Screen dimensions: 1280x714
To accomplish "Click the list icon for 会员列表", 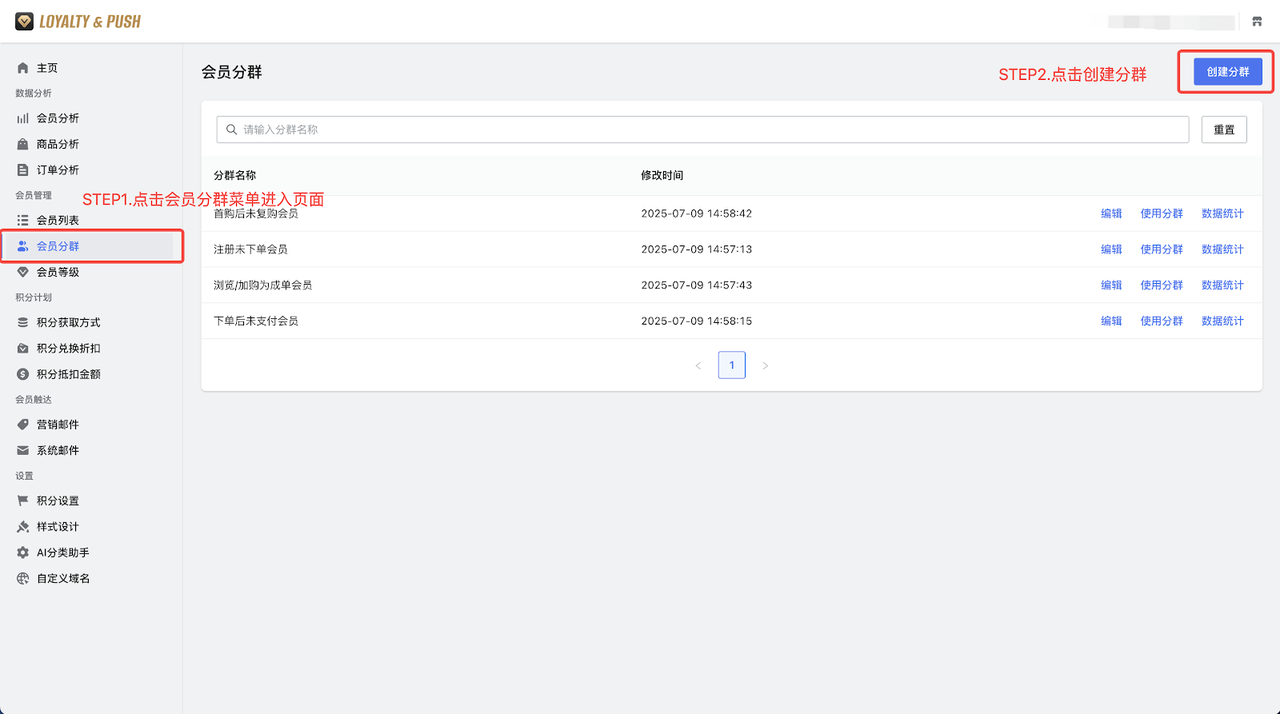I will (x=23, y=220).
